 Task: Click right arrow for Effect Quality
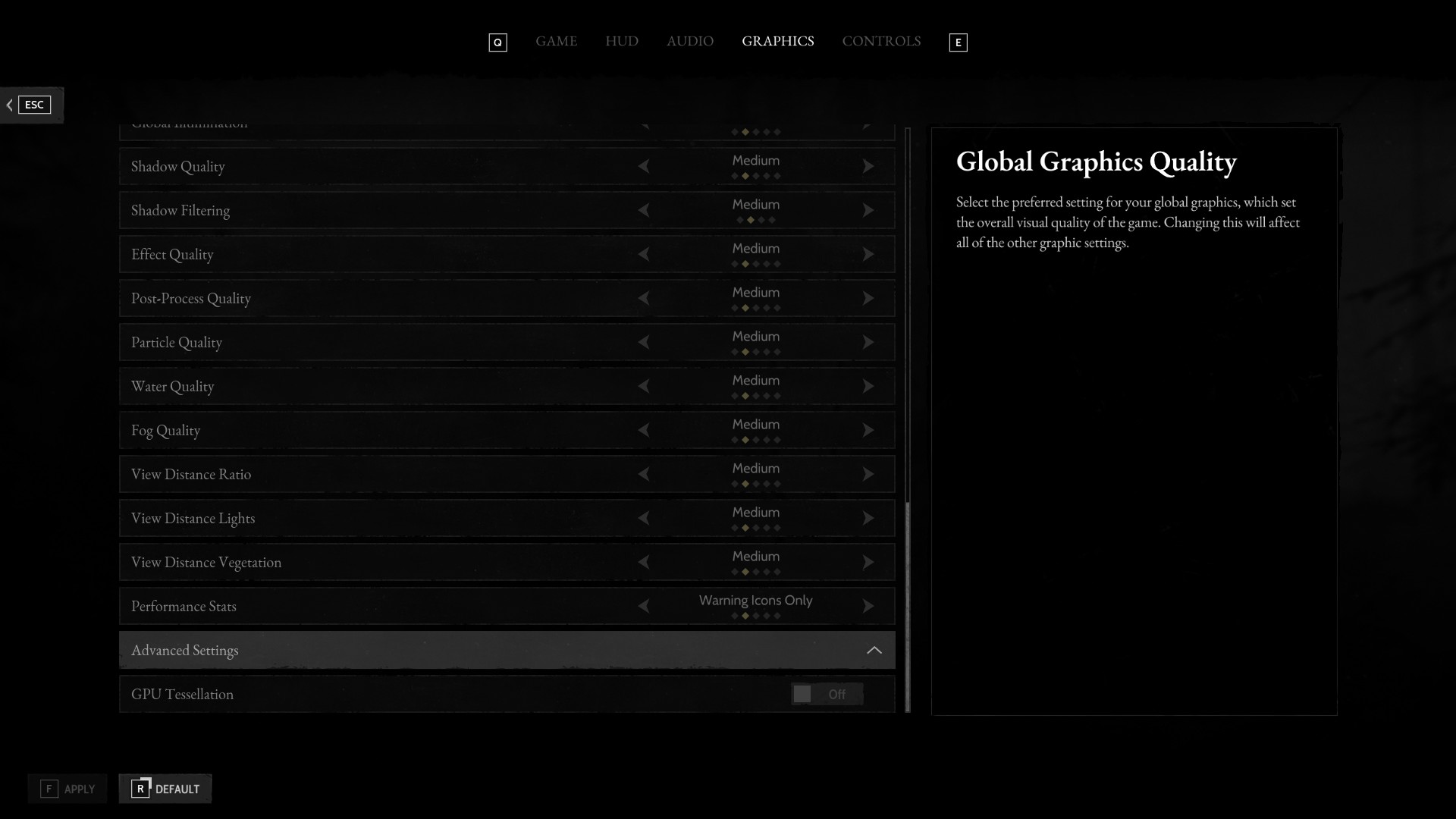868,254
